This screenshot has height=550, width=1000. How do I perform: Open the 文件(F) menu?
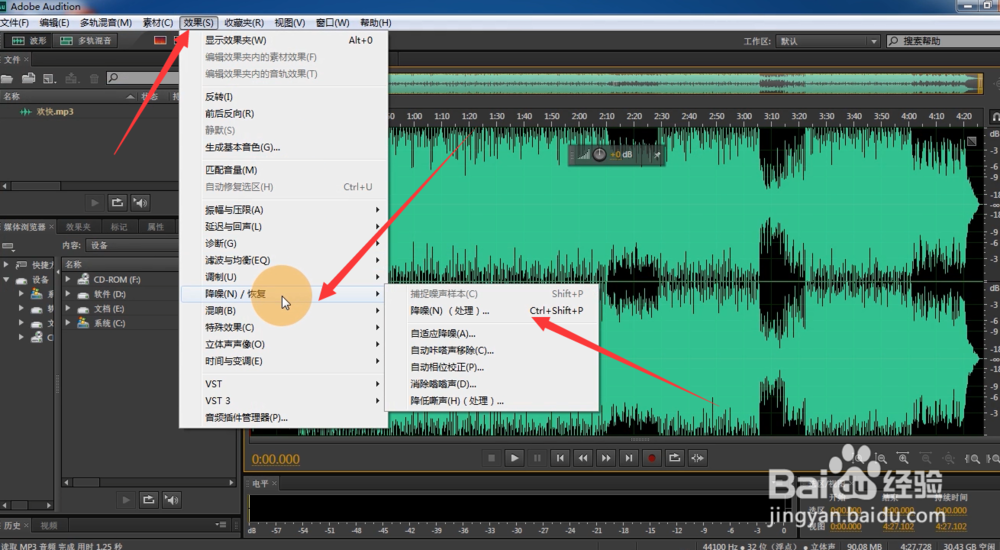click(x=15, y=23)
